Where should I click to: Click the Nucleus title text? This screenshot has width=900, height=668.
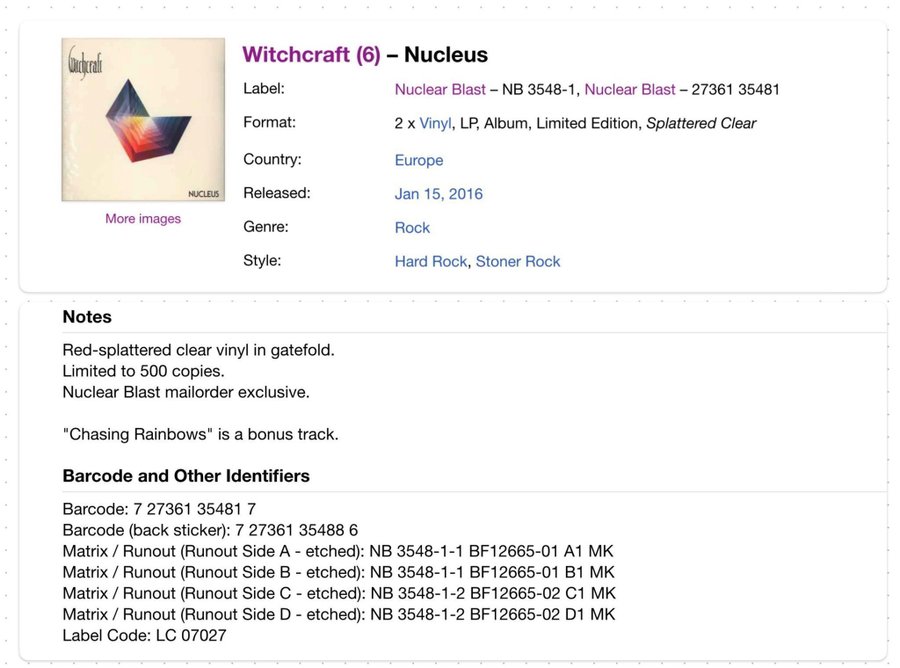[446, 55]
